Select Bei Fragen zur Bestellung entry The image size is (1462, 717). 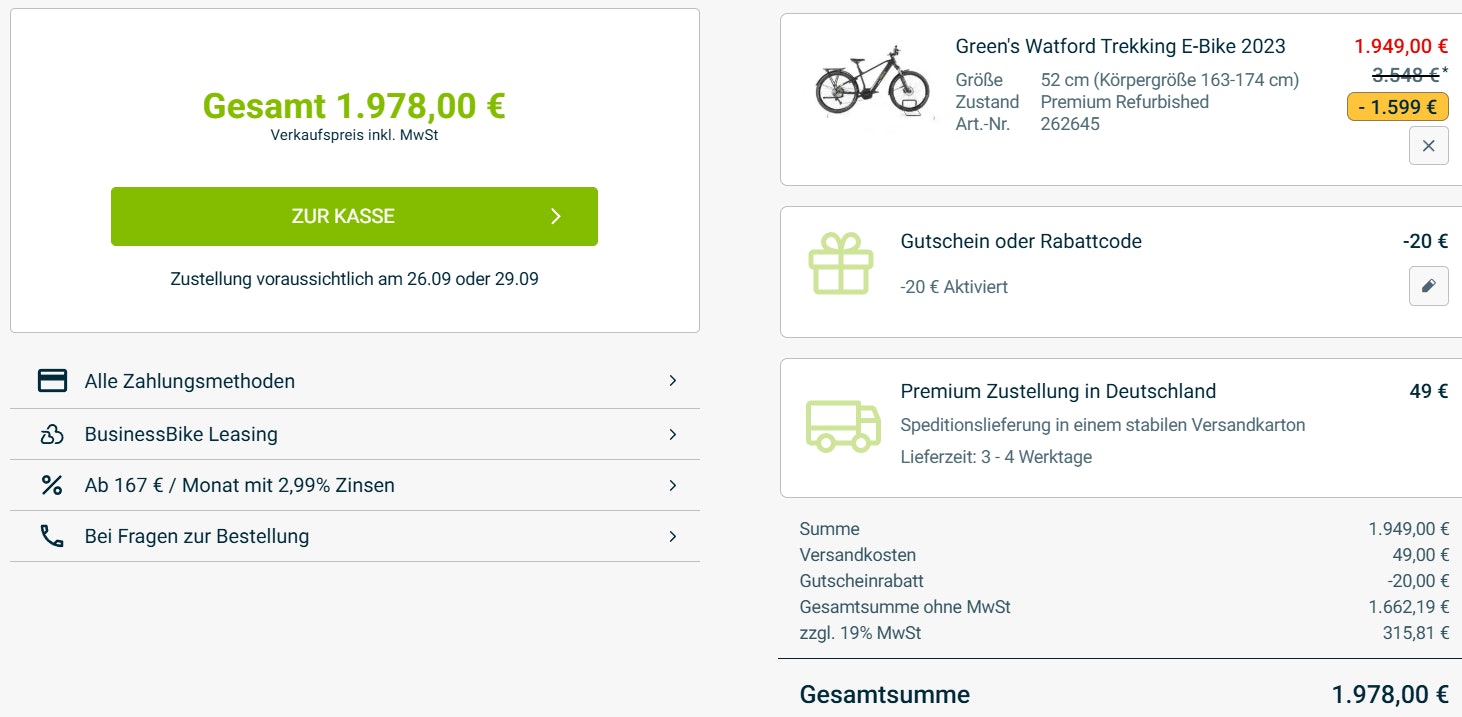point(197,536)
